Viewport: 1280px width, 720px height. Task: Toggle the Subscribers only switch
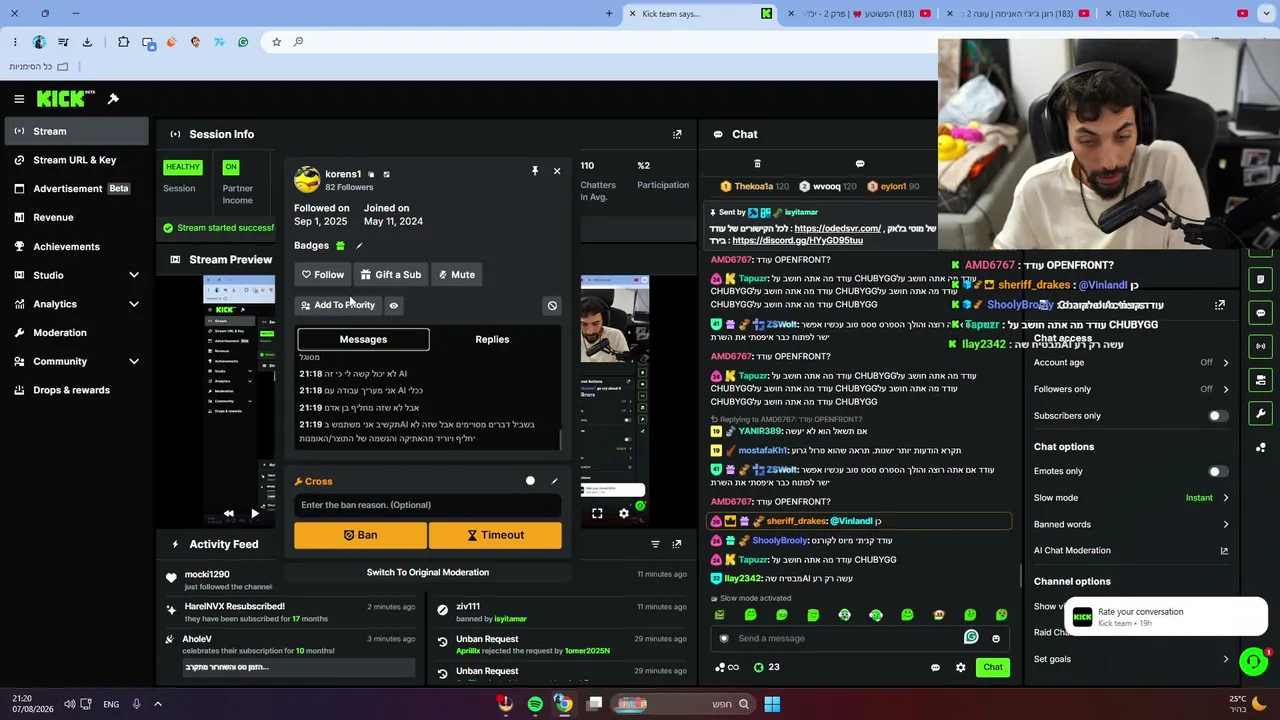pos(1217,416)
